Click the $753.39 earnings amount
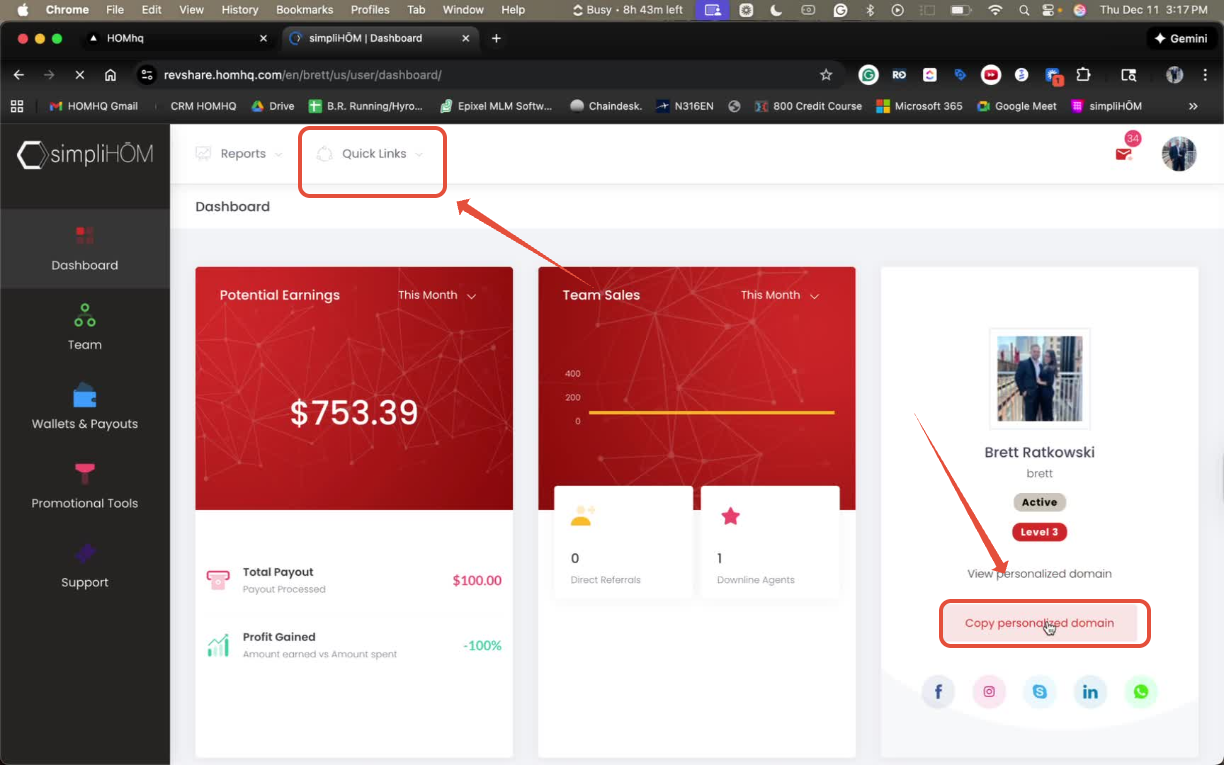Image resolution: width=1224 pixels, height=765 pixels. (354, 412)
